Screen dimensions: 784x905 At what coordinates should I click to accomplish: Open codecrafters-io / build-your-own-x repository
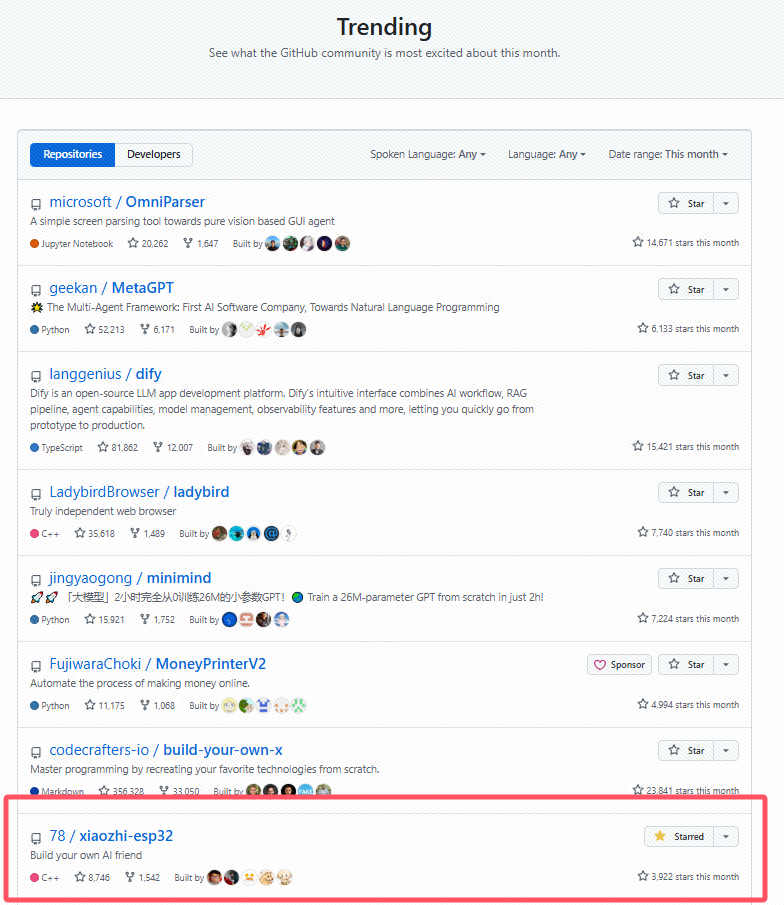click(166, 750)
